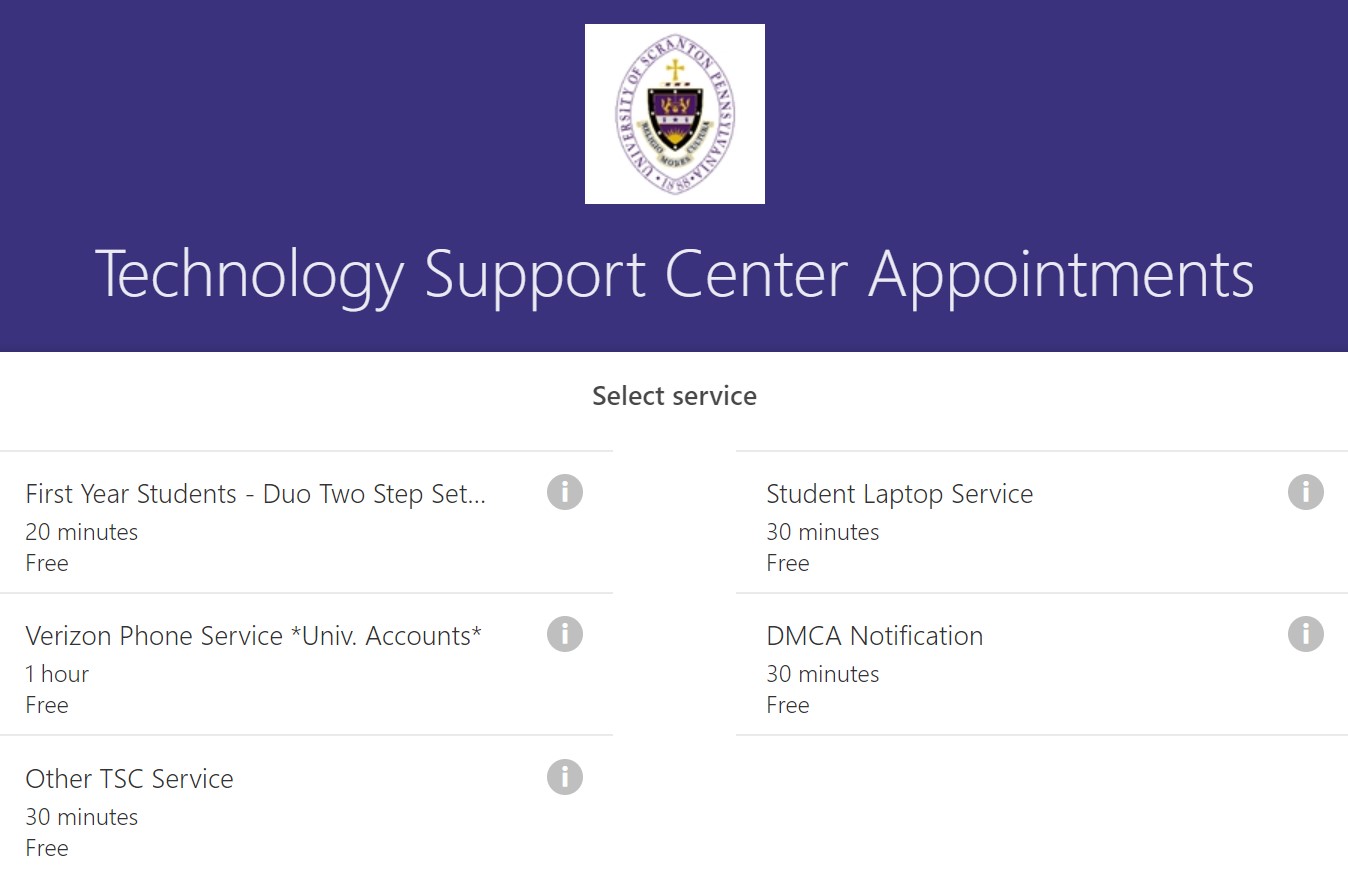Select First Year Students - Duo Two Step service

(x=306, y=522)
